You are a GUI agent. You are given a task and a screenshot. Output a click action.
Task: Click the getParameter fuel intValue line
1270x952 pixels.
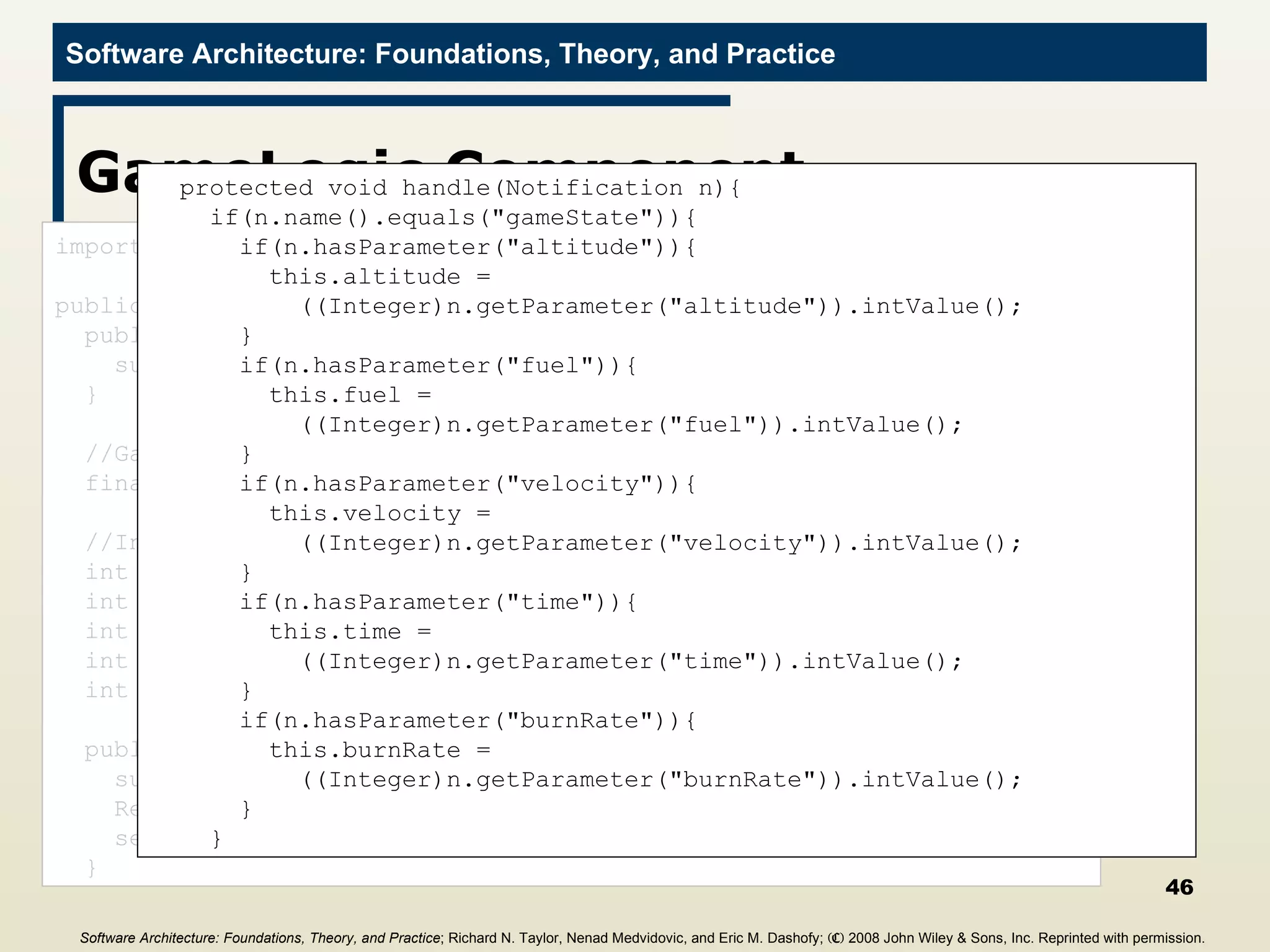[632, 425]
